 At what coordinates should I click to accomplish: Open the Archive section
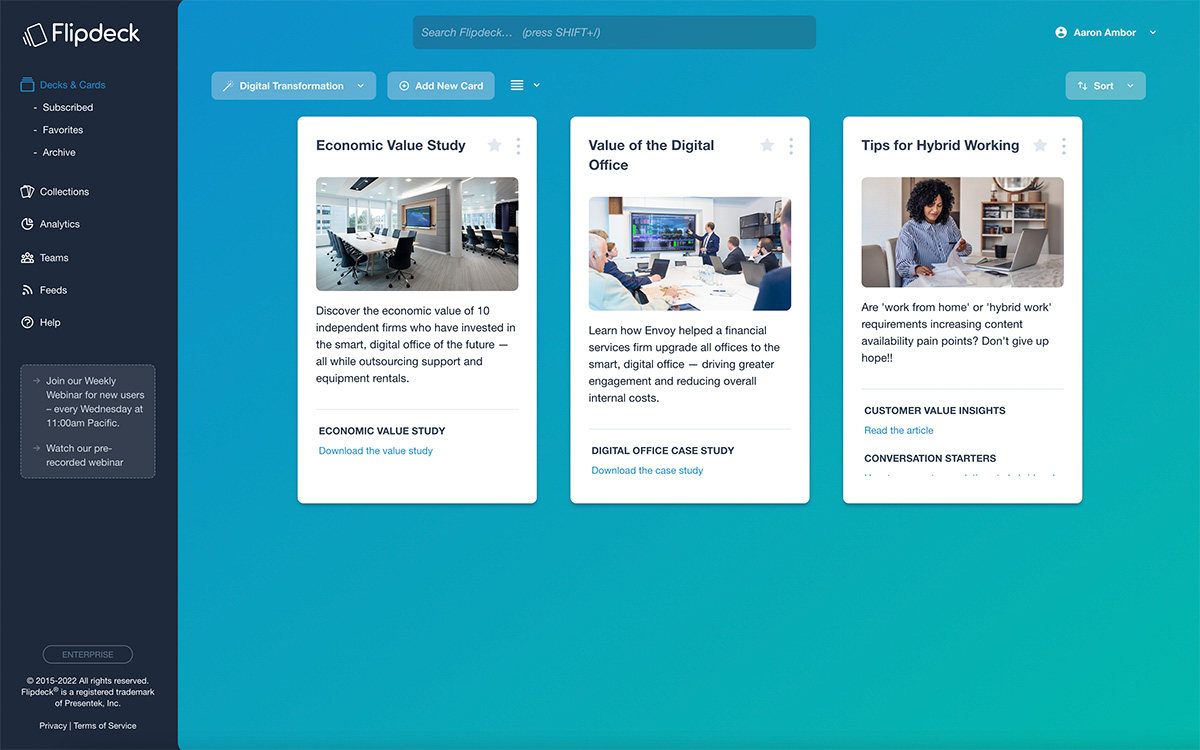coord(59,152)
